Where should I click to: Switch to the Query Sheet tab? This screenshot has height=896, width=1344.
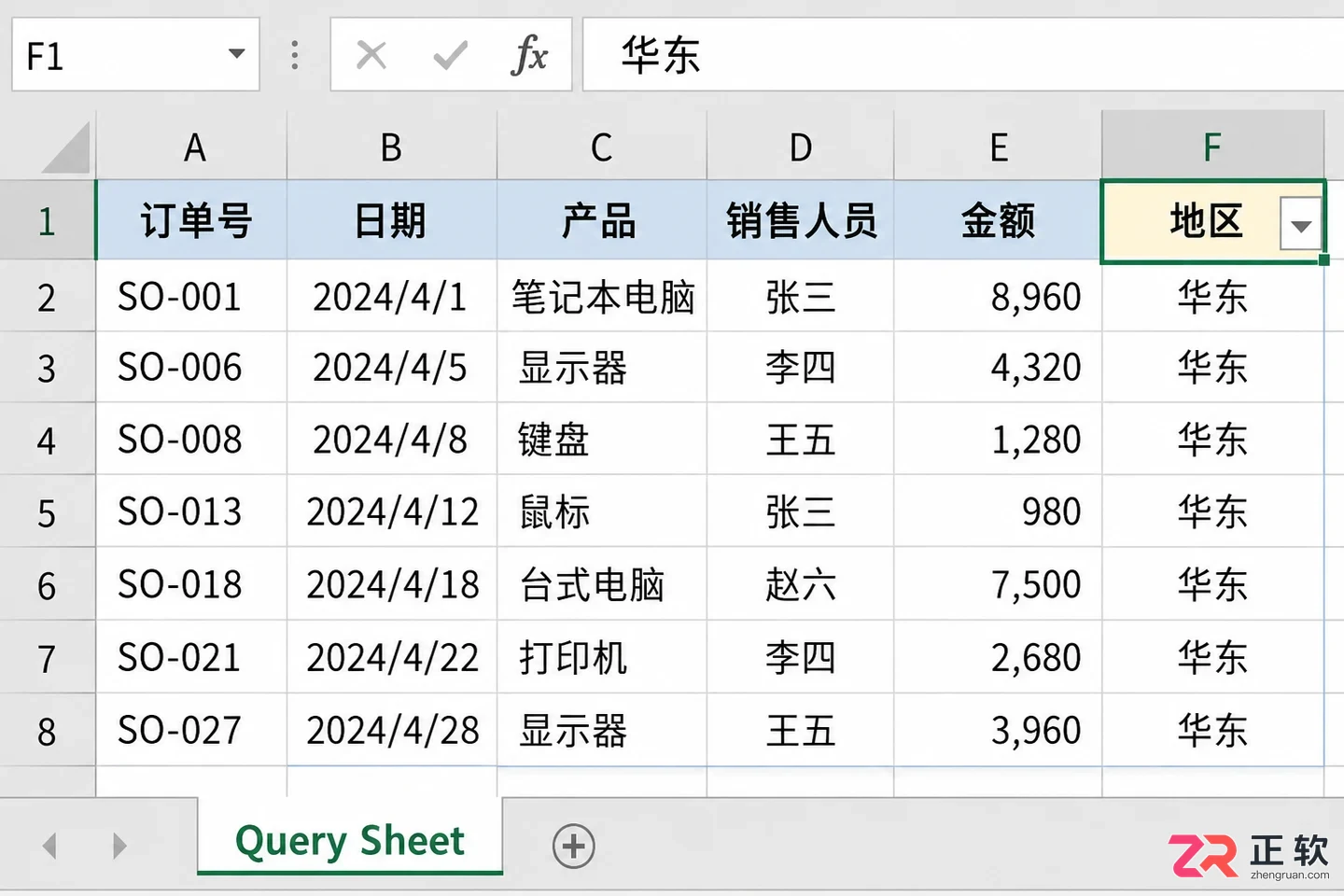[x=350, y=840]
